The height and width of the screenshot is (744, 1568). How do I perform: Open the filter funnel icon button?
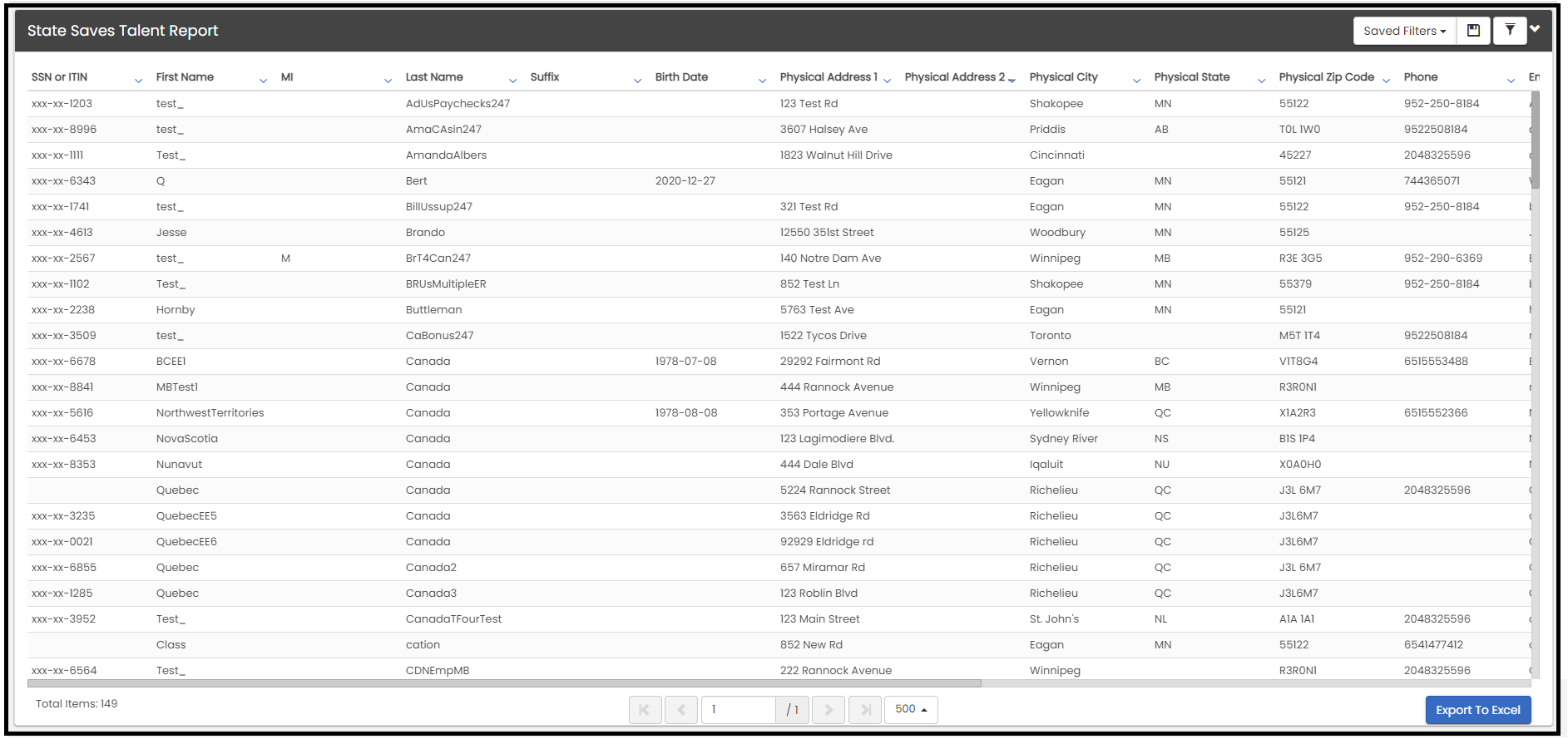[1510, 31]
